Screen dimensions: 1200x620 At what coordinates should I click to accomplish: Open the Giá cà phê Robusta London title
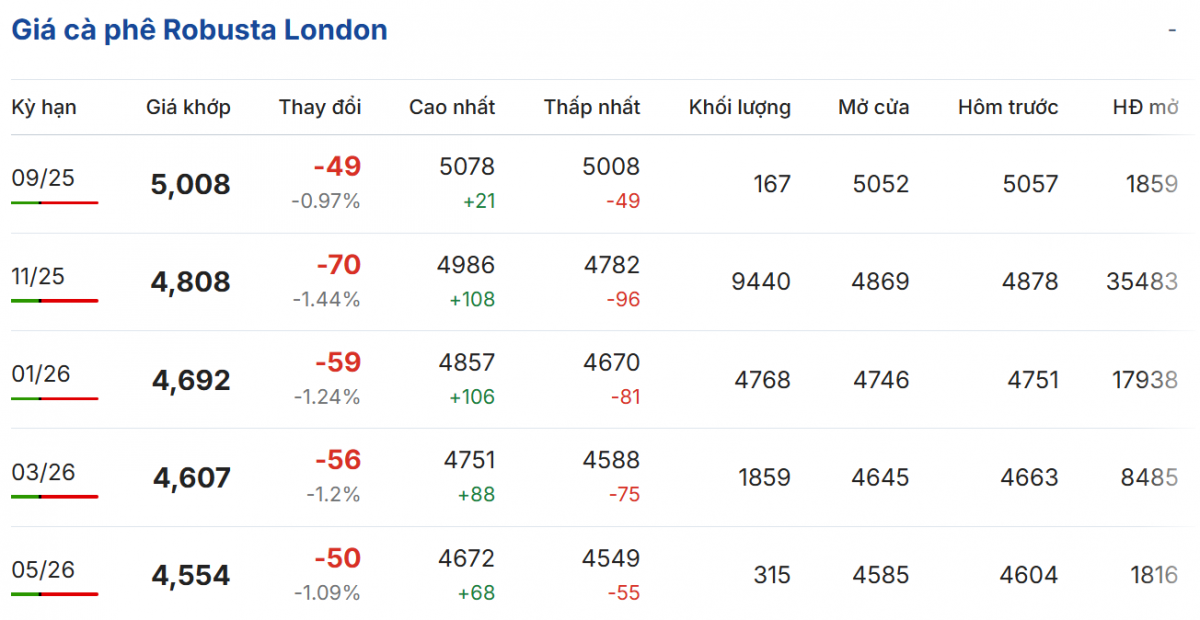pyautogui.click(x=199, y=30)
